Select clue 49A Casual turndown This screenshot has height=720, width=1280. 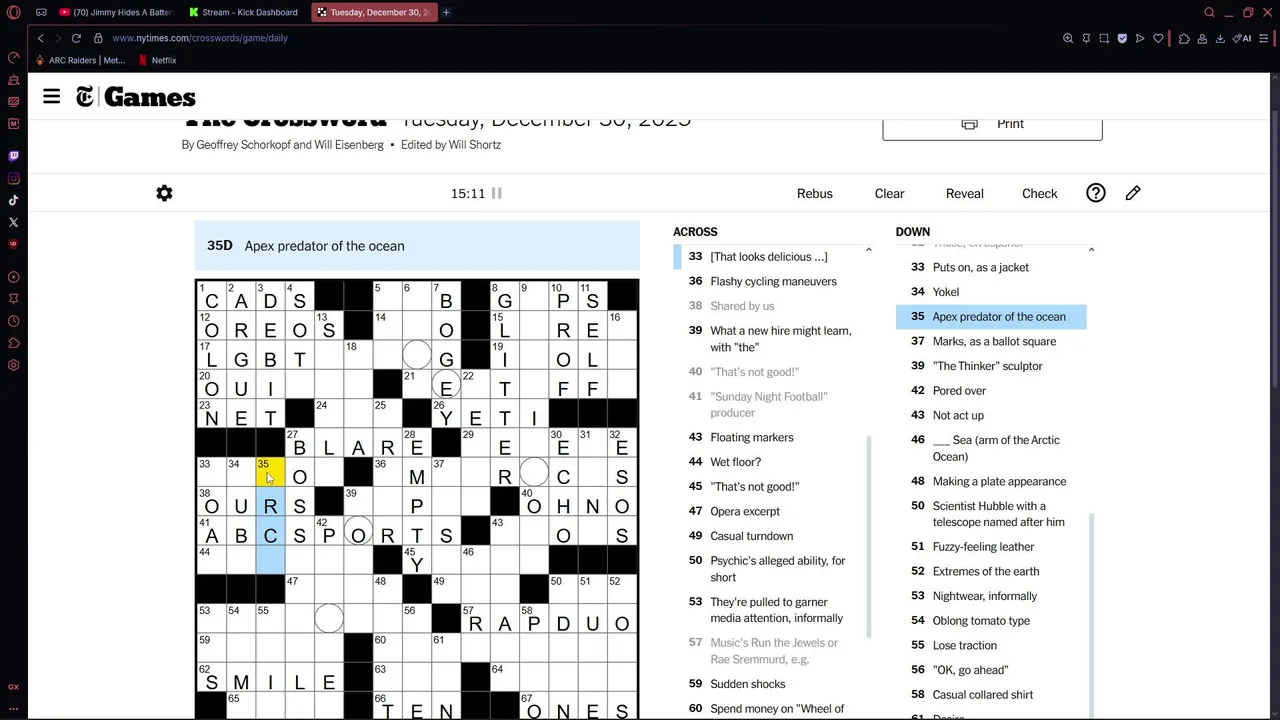point(768,536)
